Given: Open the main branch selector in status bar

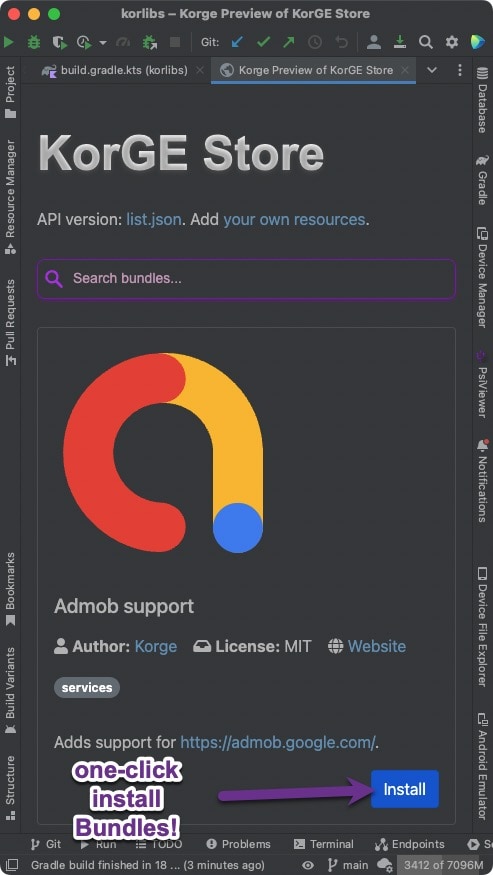Looking at the screenshot, I should click(x=349, y=865).
